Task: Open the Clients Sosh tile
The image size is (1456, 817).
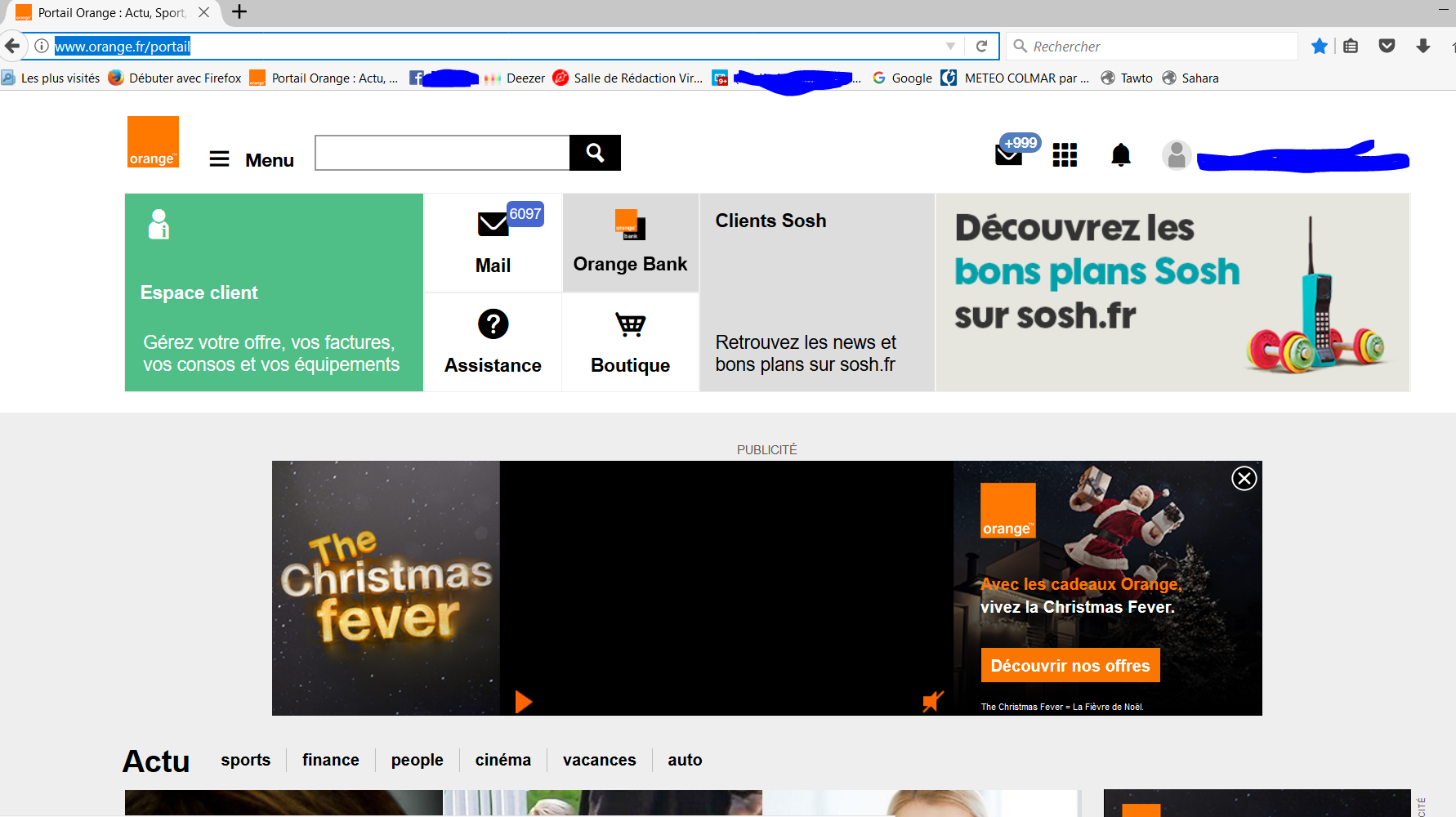Action: [x=817, y=292]
